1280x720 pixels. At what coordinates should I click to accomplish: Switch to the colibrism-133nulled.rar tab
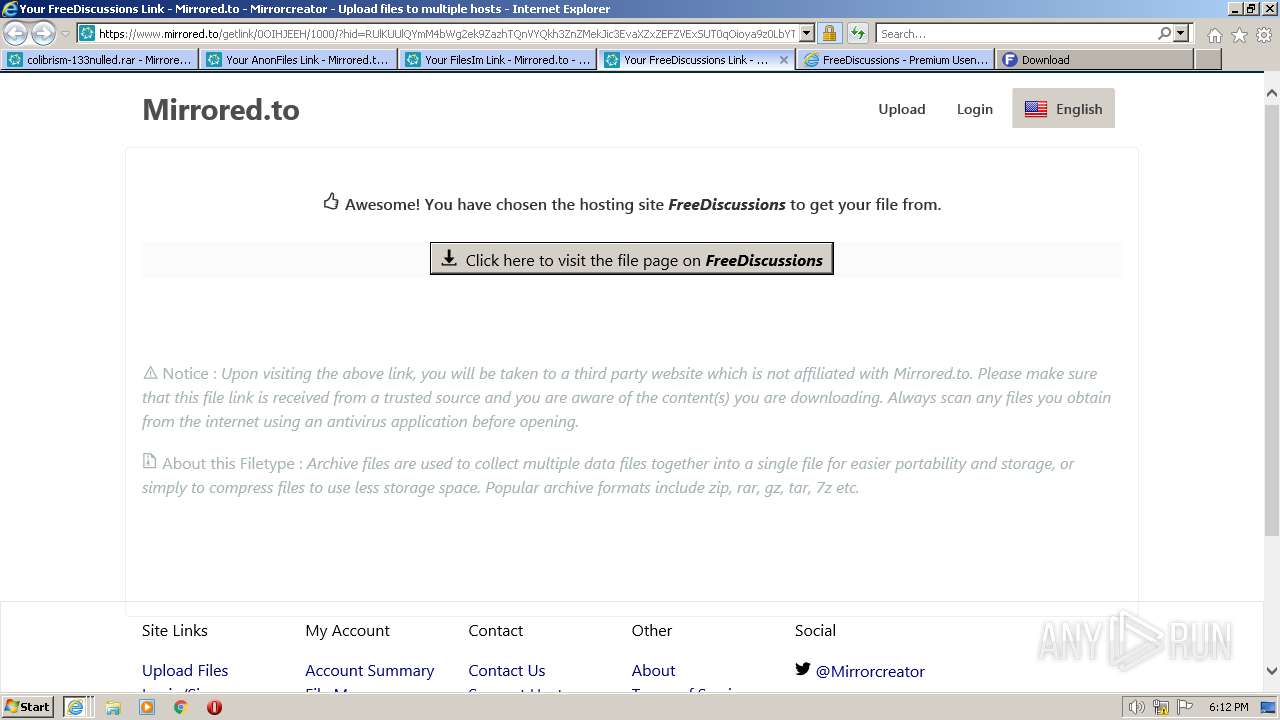100,60
